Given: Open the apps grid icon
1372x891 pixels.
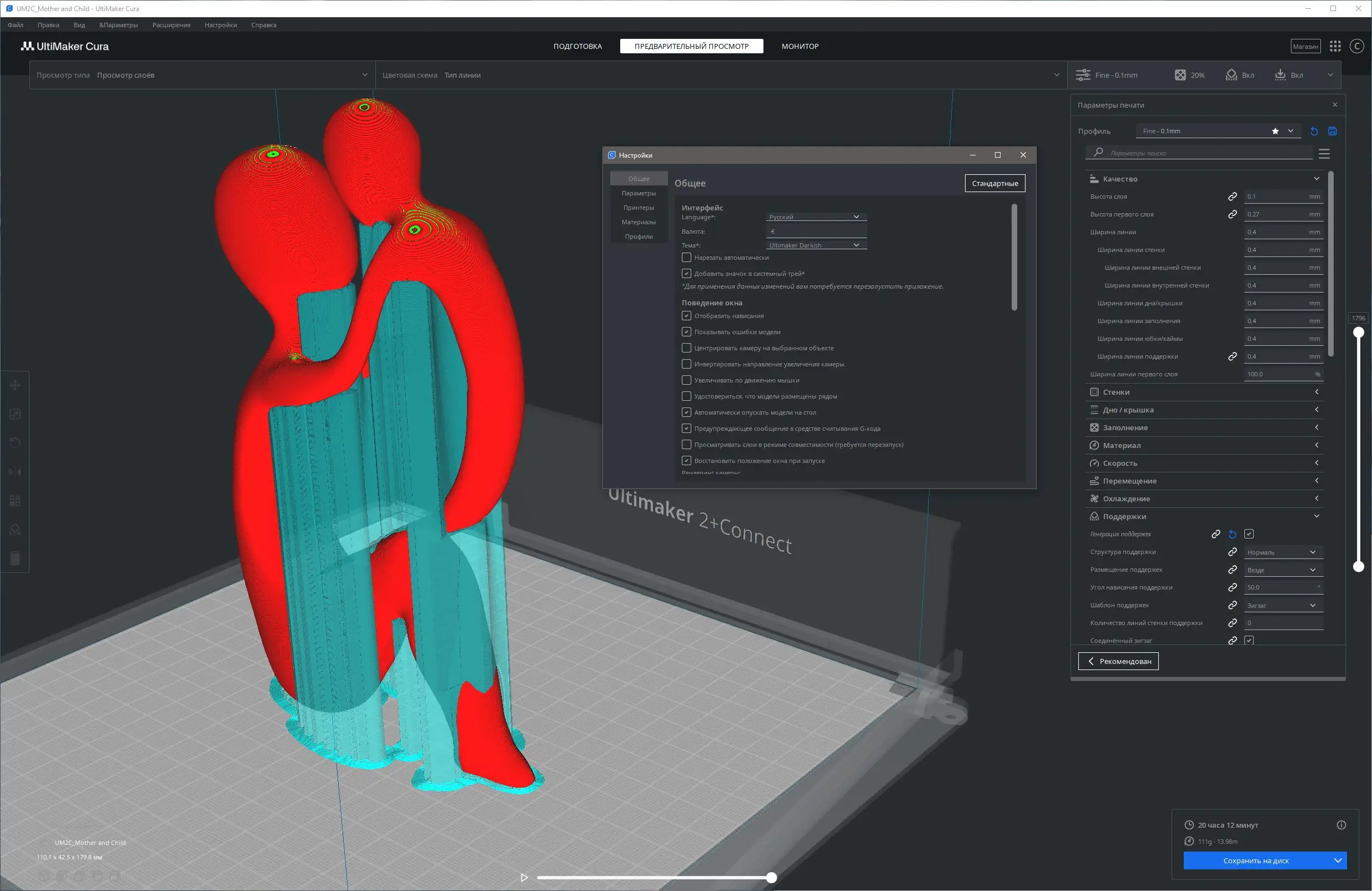Looking at the screenshot, I should 1335,46.
